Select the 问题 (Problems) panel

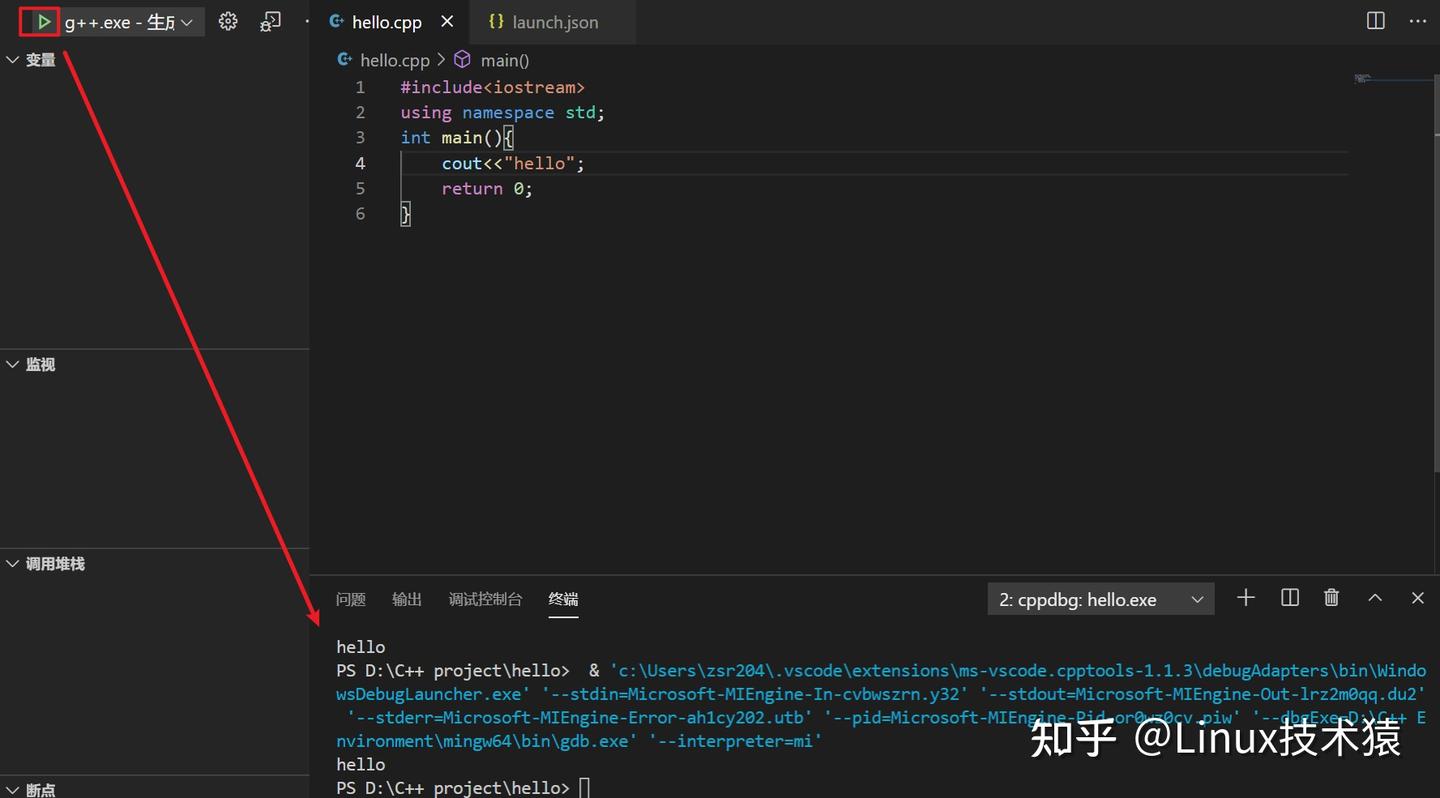(x=351, y=599)
